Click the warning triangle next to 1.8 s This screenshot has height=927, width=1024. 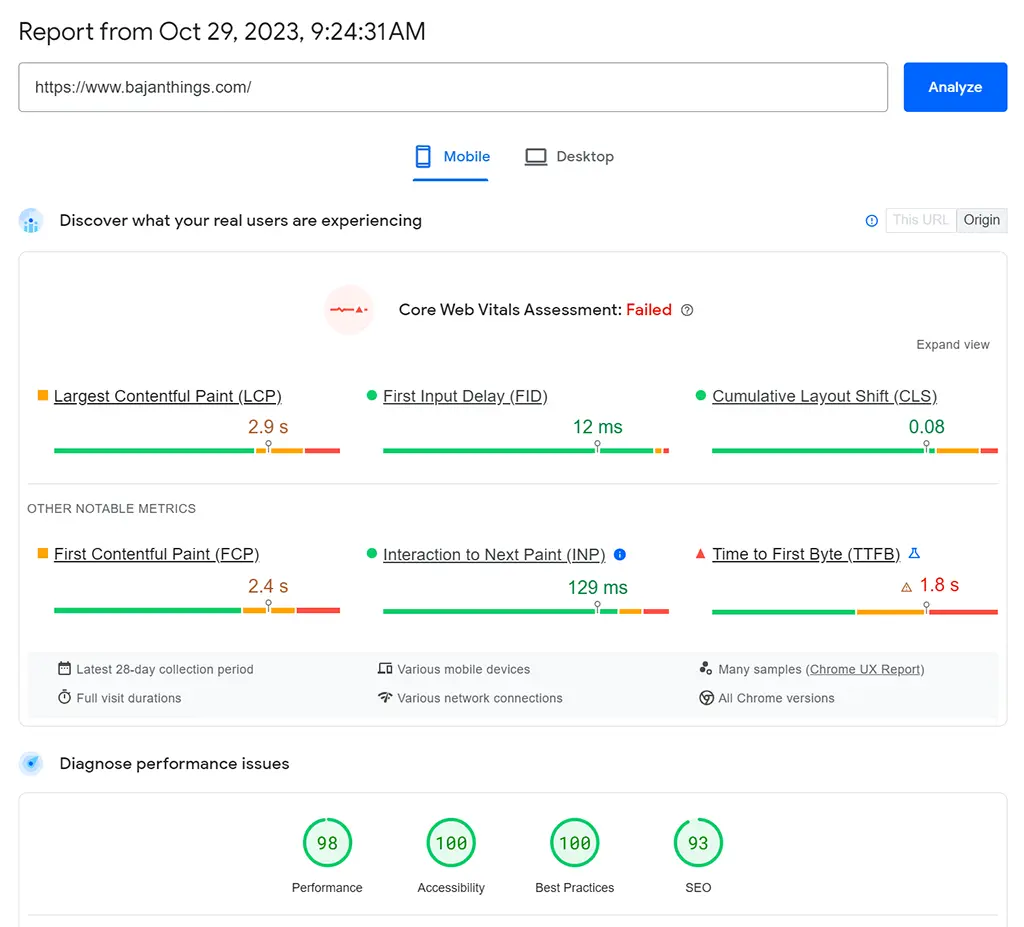(x=906, y=587)
